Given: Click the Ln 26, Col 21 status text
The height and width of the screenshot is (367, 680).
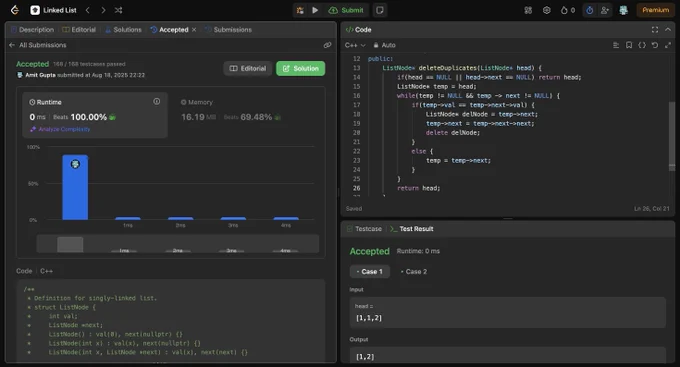Looking at the screenshot, I should [651, 209].
